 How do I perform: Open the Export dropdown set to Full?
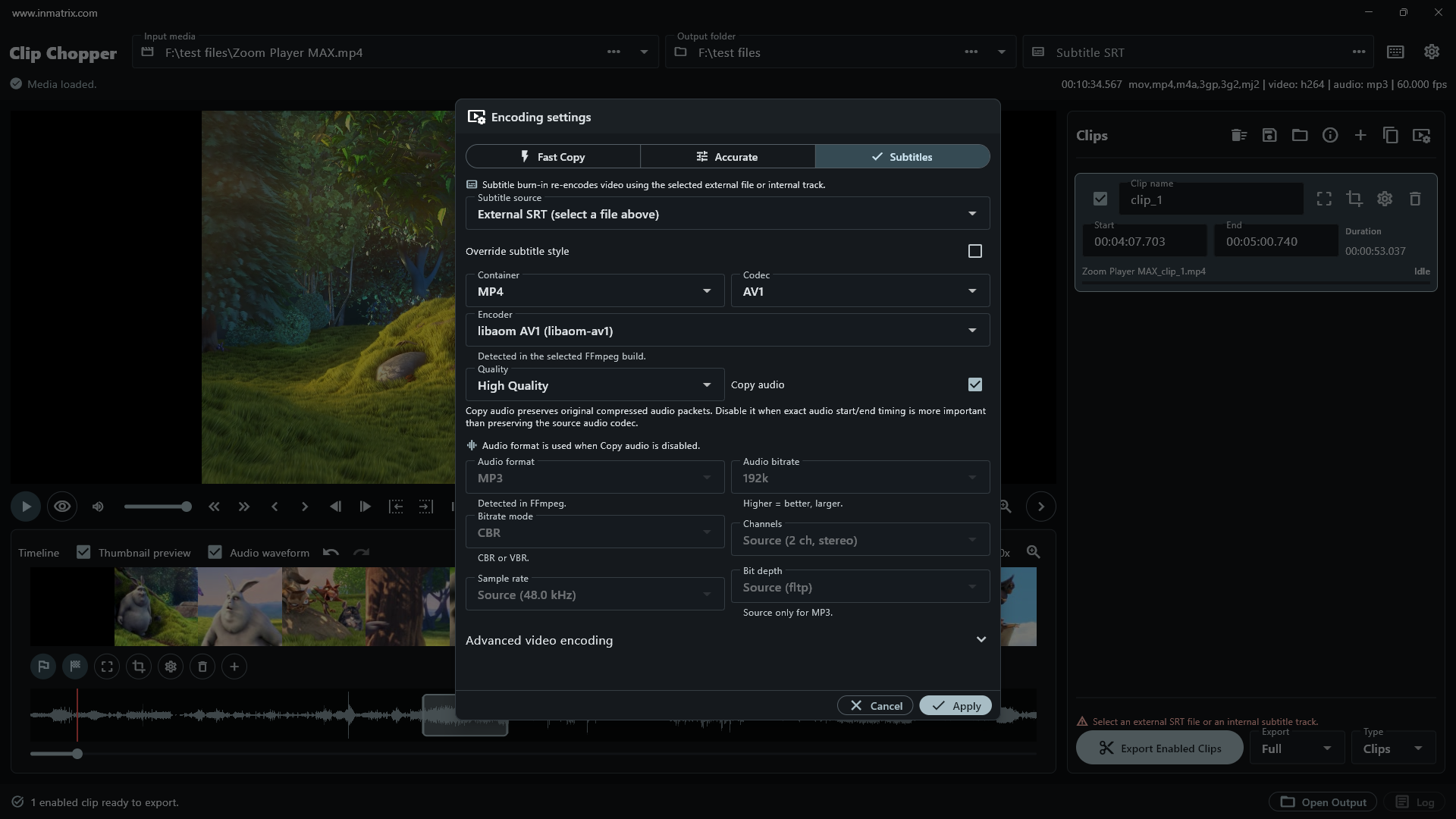click(1296, 748)
